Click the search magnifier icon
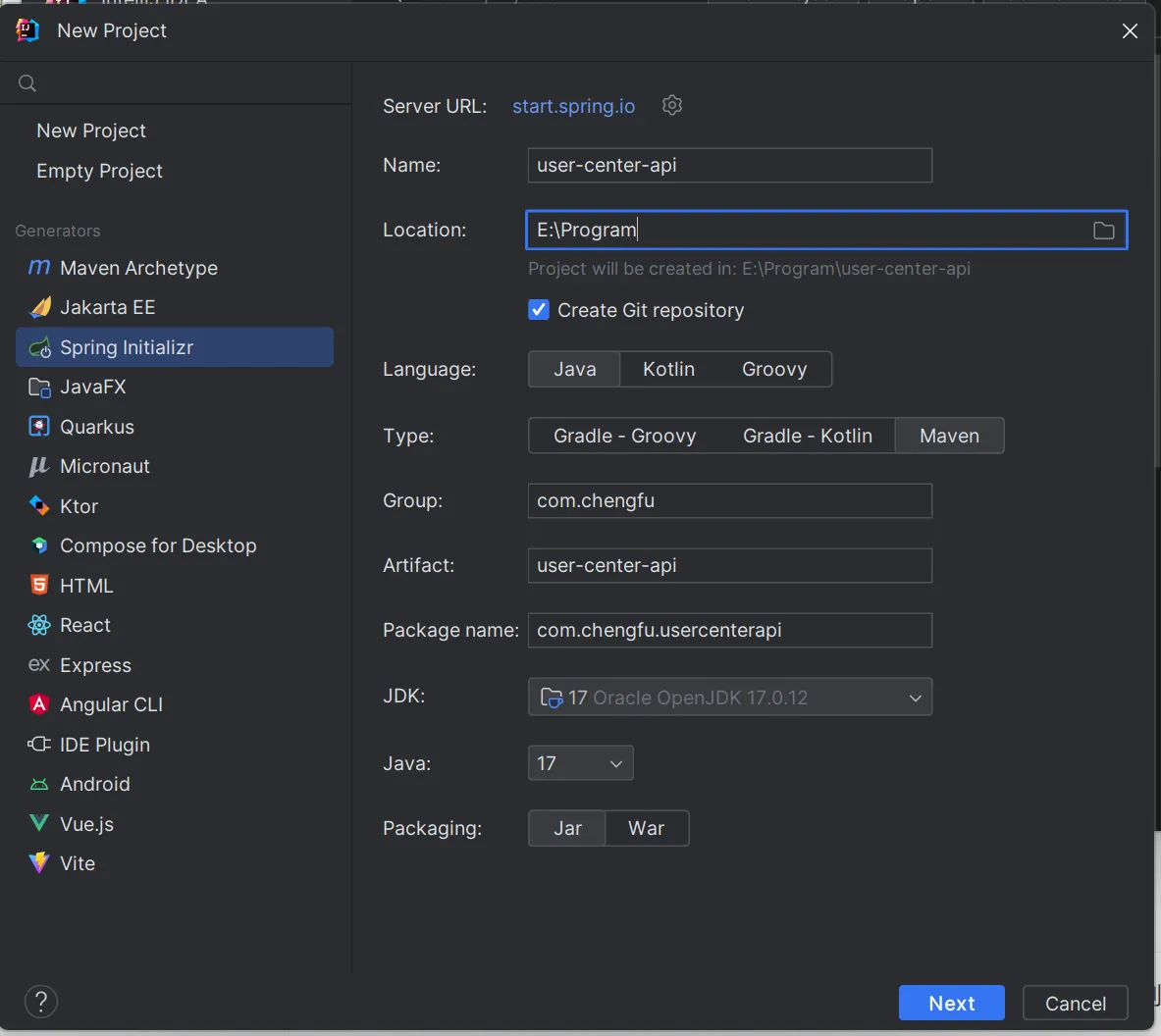This screenshot has width=1161, height=1036. click(27, 82)
